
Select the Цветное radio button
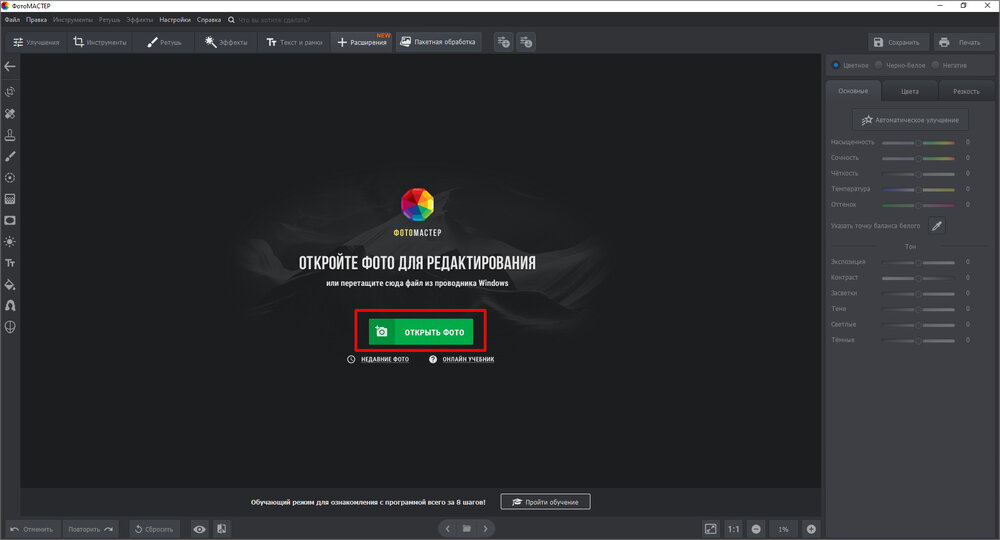coord(835,65)
